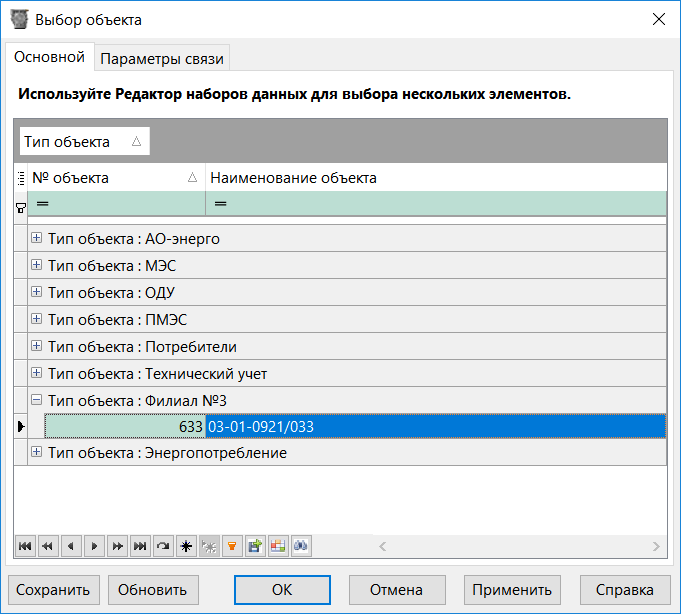Viewport: 681px width, 614px height.
Task: Click the black asterisk bookmark icon
Action: pos(186,546)
